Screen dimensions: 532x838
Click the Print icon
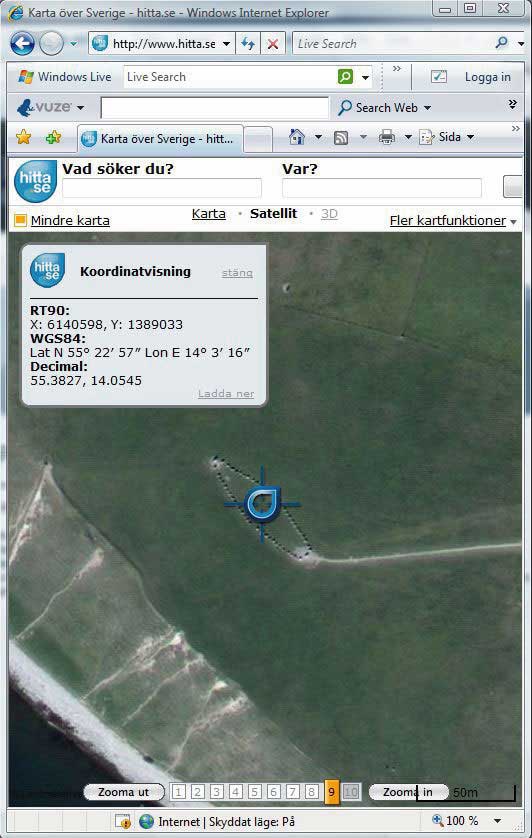tap(387, 137)
